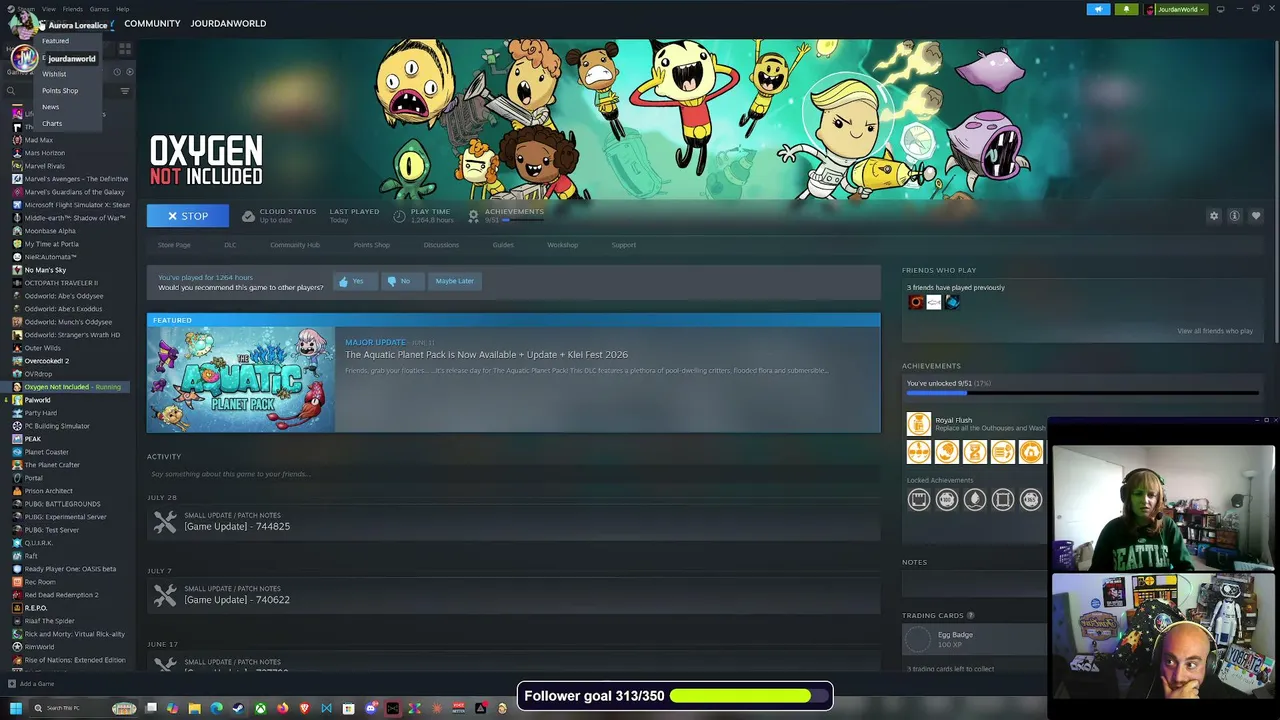The height and width of the screenshot is (720, 1280).
Task: Click the activity 'Say something' input field
Action: coord(513,474)
